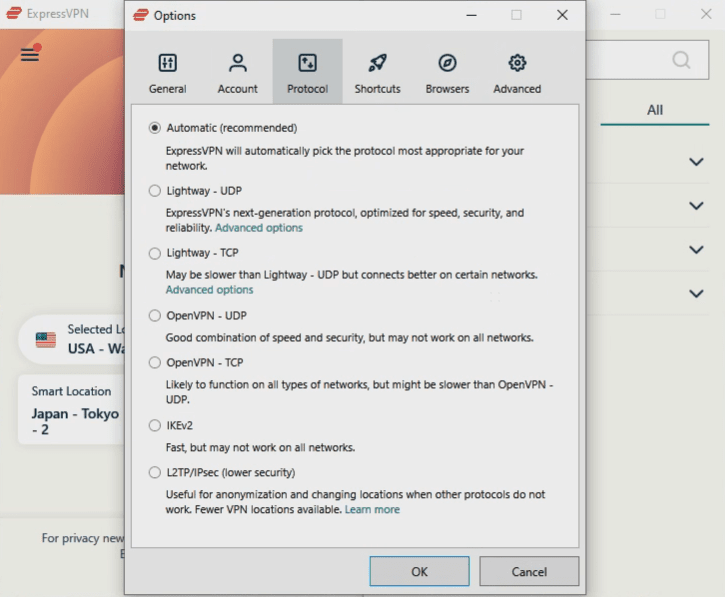Click the Smart Location Japan - Tokyo card

(72, 410)
